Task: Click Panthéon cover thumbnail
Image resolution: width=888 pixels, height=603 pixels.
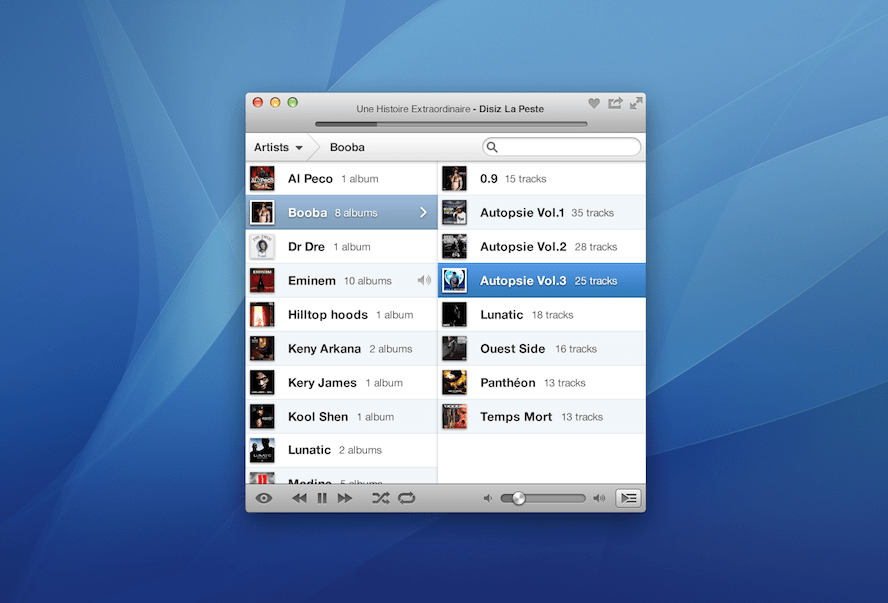Action: [x=454, y=382]
